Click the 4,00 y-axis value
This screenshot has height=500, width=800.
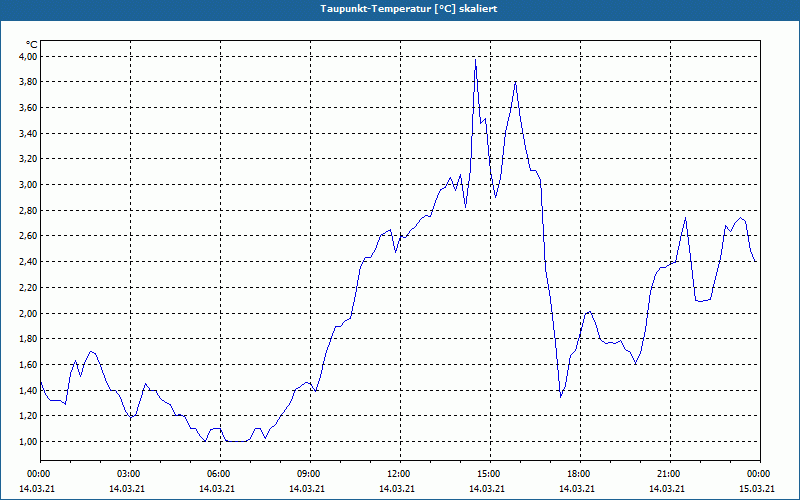(x=28, y=56)
